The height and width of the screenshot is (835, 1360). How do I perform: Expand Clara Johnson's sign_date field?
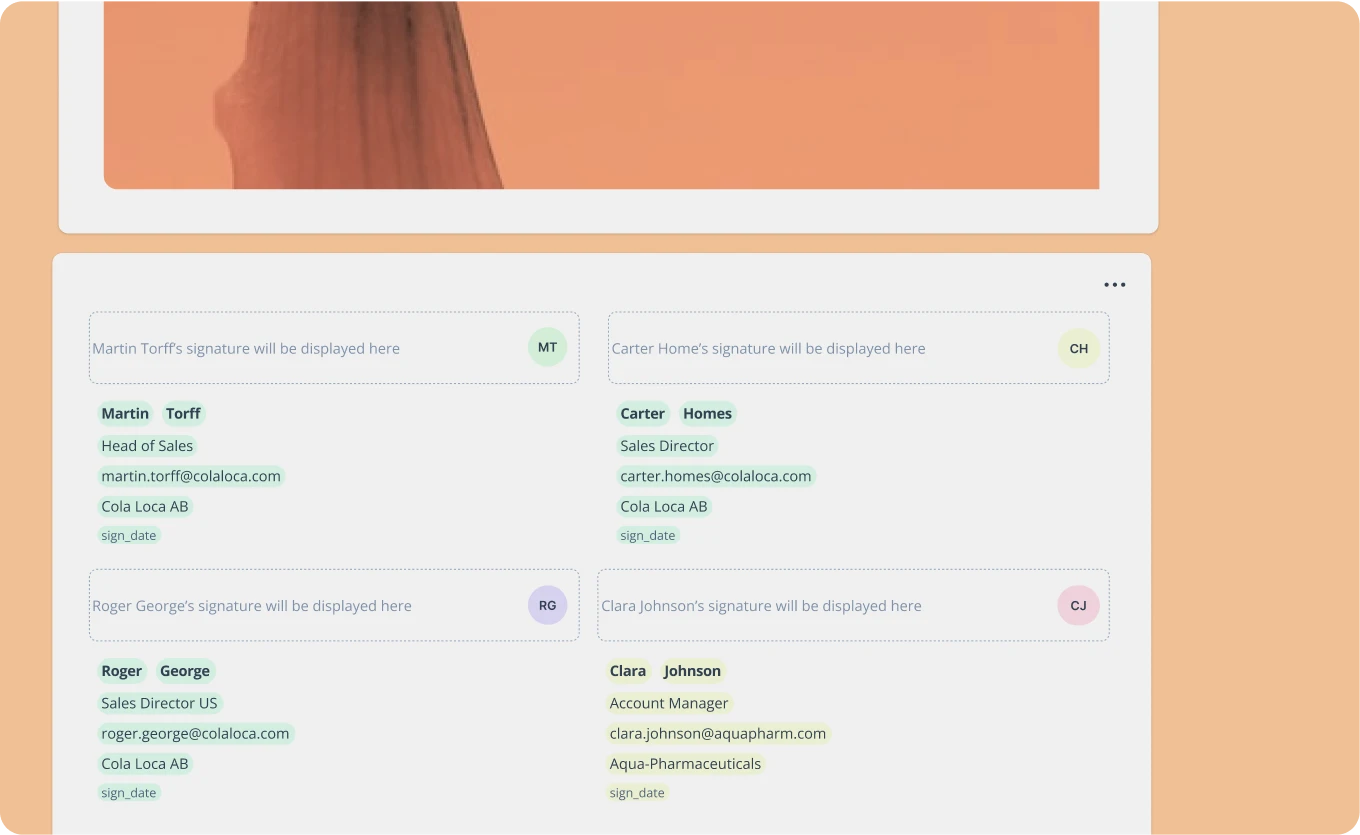(x=636, y=792)
